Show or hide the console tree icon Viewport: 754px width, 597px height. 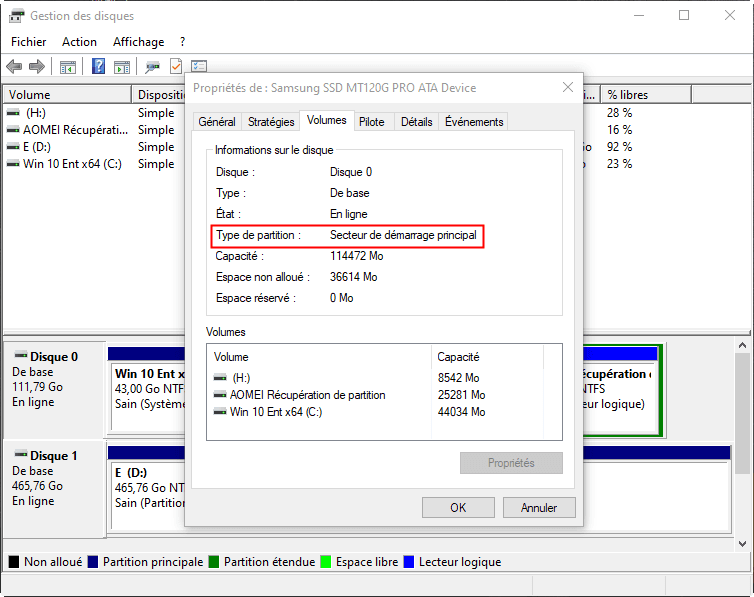(x=68, y=67)
